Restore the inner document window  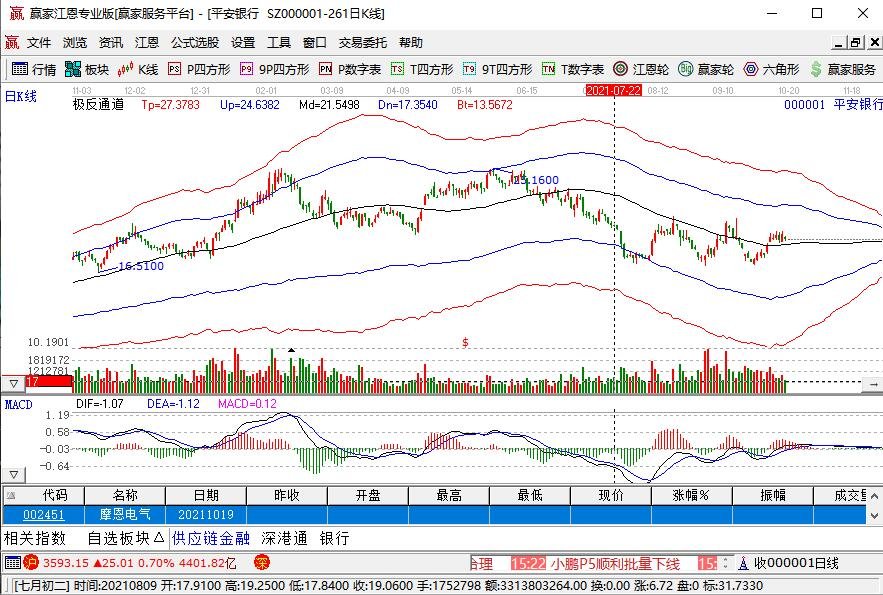(x=856, y=42)
